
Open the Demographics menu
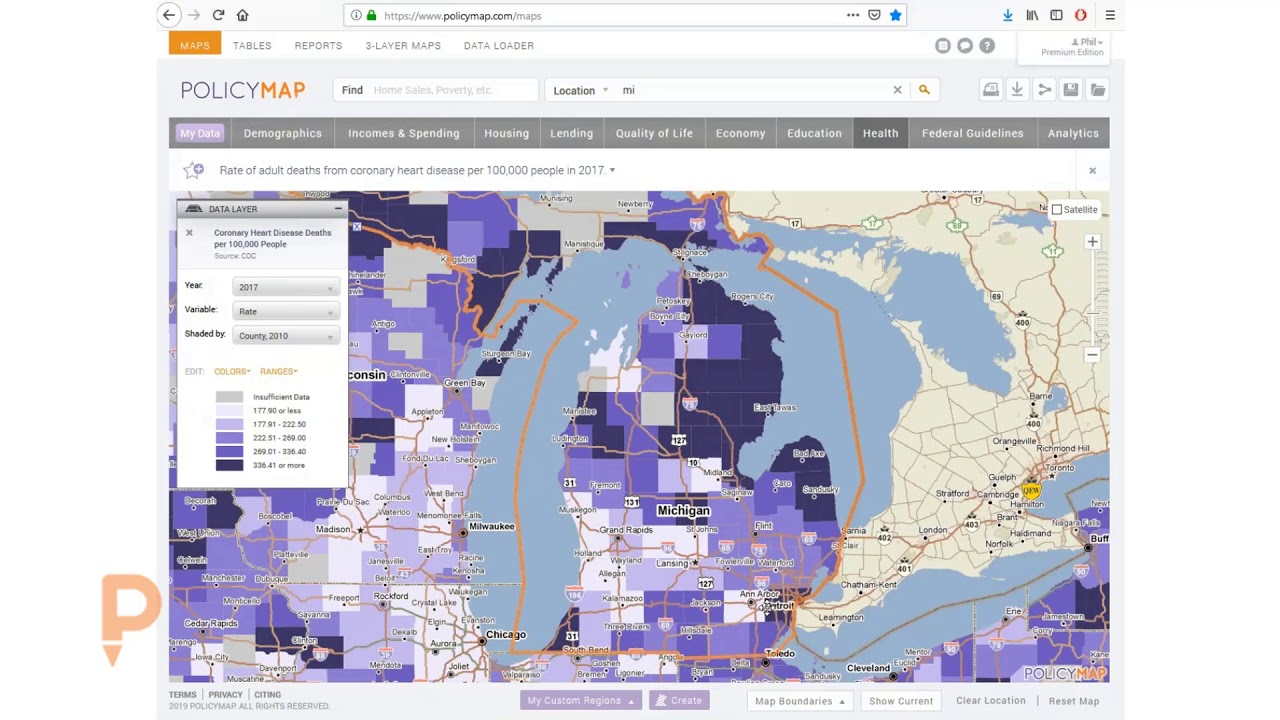(283, 133)
